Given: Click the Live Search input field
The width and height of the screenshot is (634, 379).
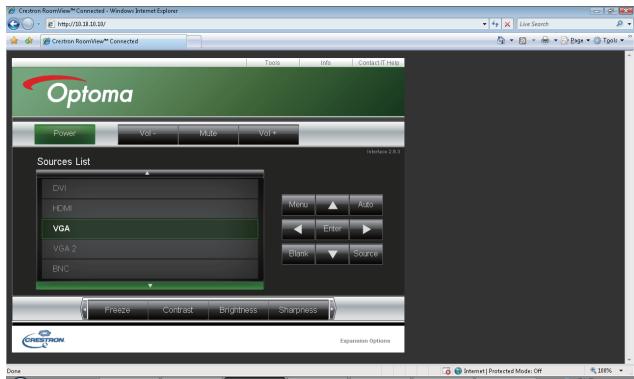Looking at the screenshot, I should pyautogui.click(x=565, y=24).
